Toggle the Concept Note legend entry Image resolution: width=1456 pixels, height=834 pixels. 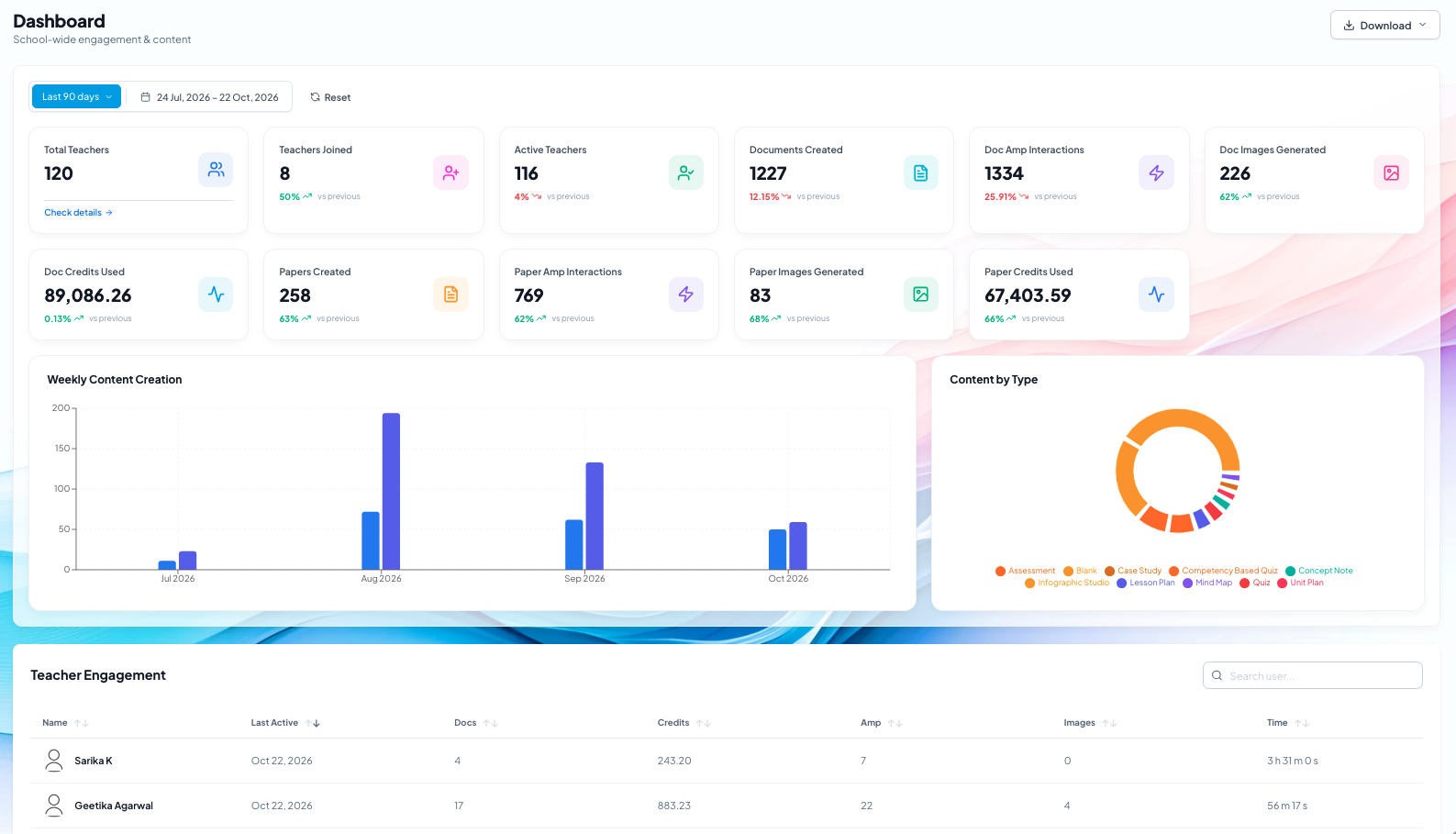point(1319,571)
